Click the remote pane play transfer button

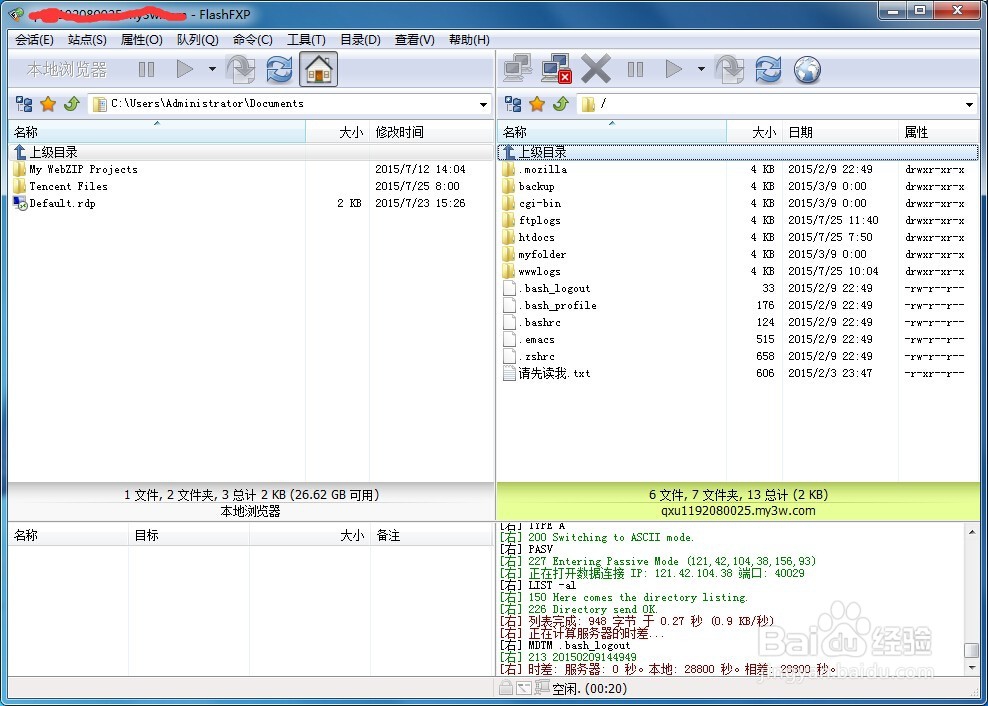(674, 69)
